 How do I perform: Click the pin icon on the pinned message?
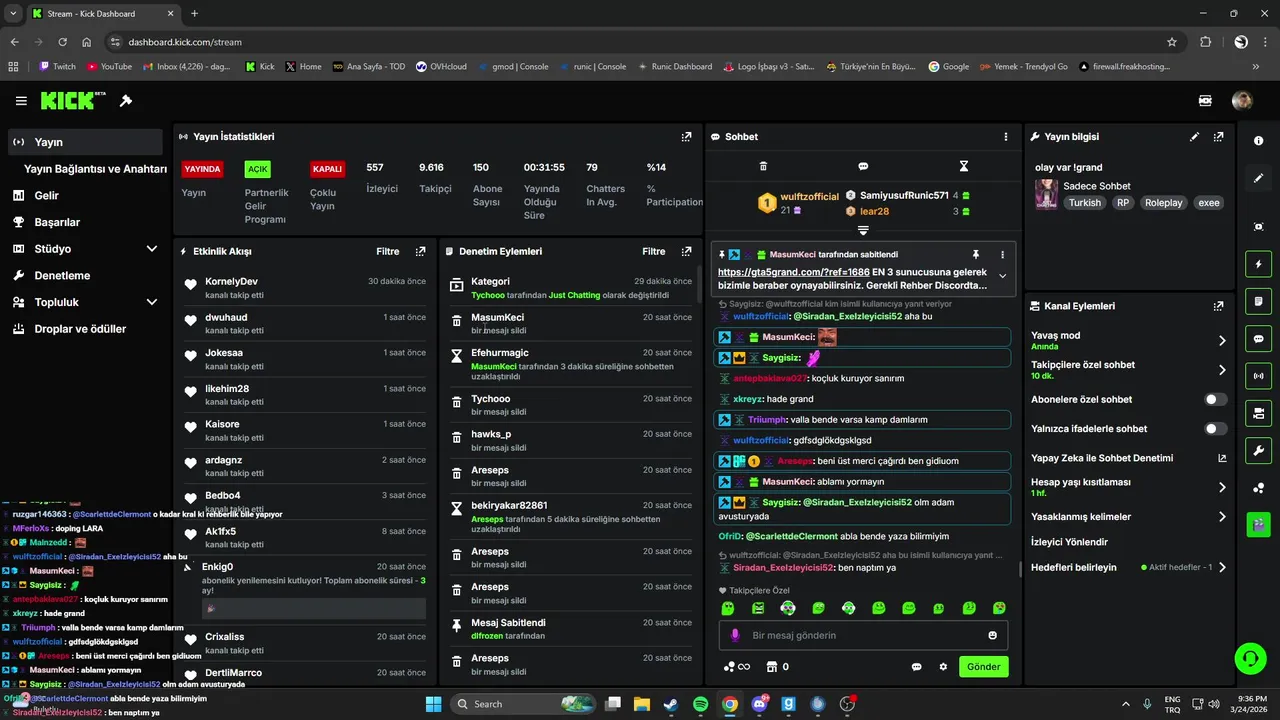pos(976,255)
